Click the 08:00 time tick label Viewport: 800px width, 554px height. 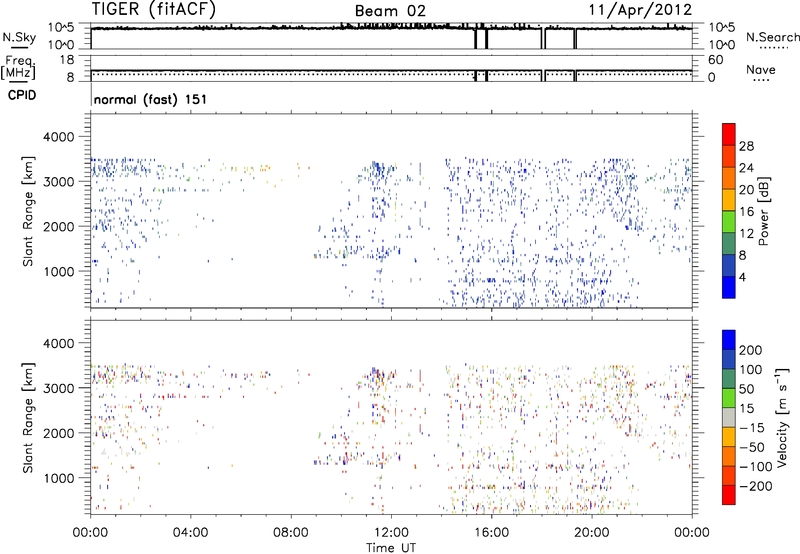click(x=291, y=533)
